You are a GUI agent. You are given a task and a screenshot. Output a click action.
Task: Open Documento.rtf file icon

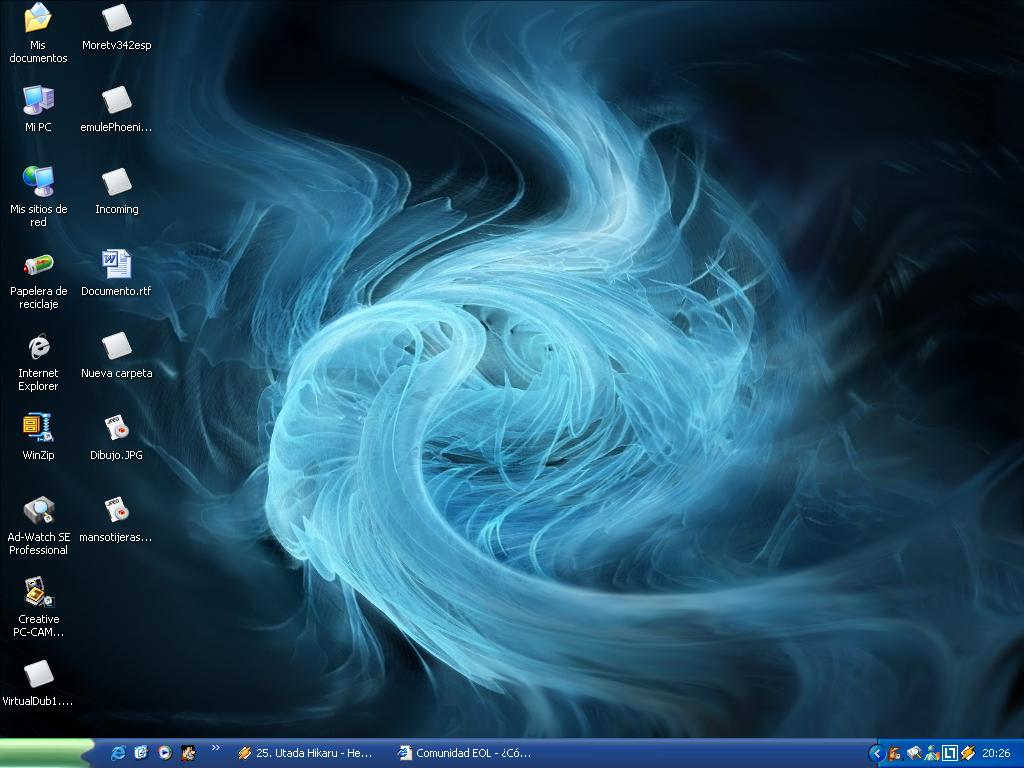[x=116, y=264]
